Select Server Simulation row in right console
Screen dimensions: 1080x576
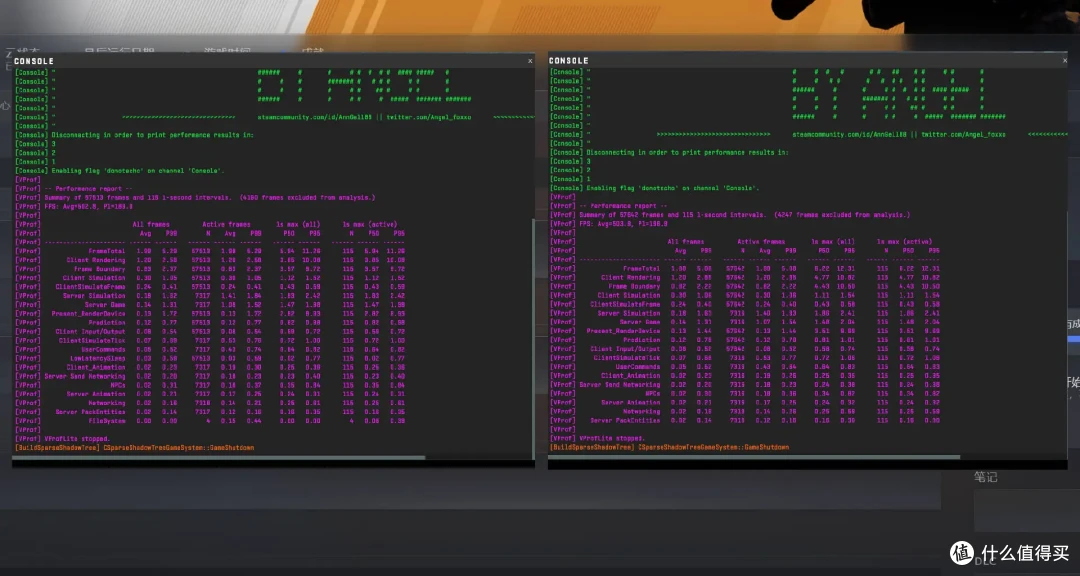[x=745, y=313]
